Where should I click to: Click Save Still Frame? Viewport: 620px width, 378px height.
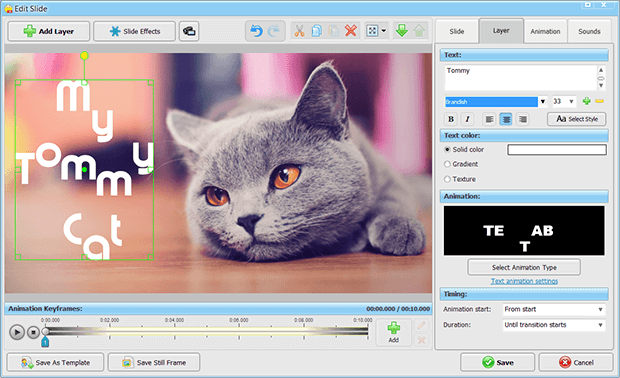tap(154, 363)
